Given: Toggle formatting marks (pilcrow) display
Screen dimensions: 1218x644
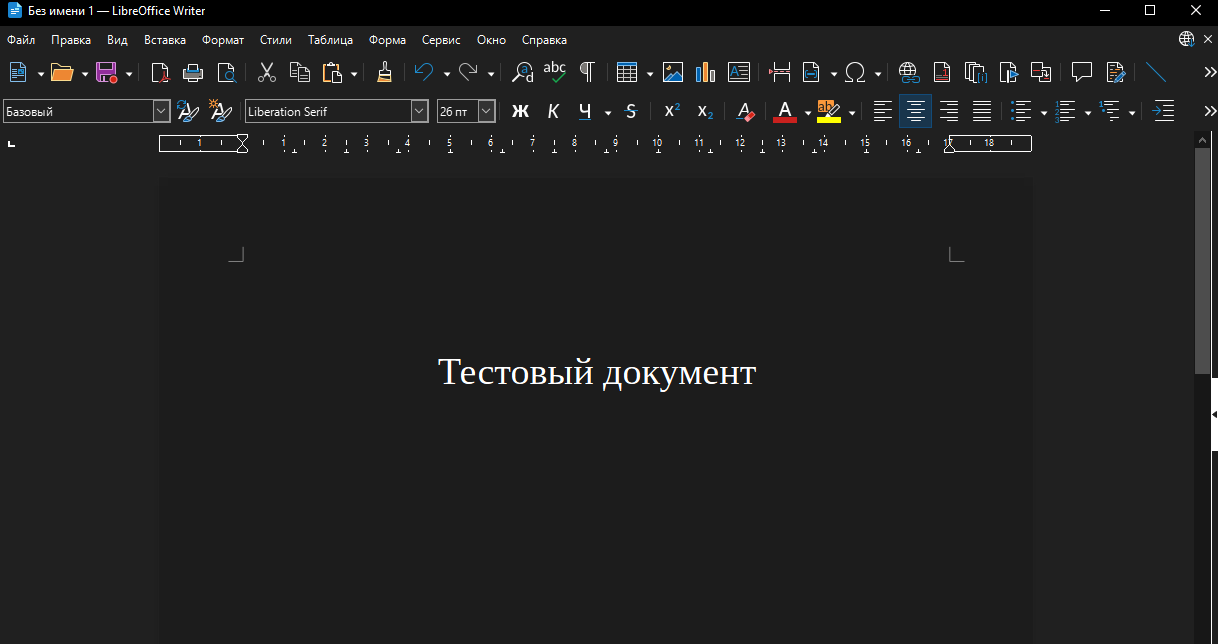Looking at the screenshot, I should pos(587,72).
